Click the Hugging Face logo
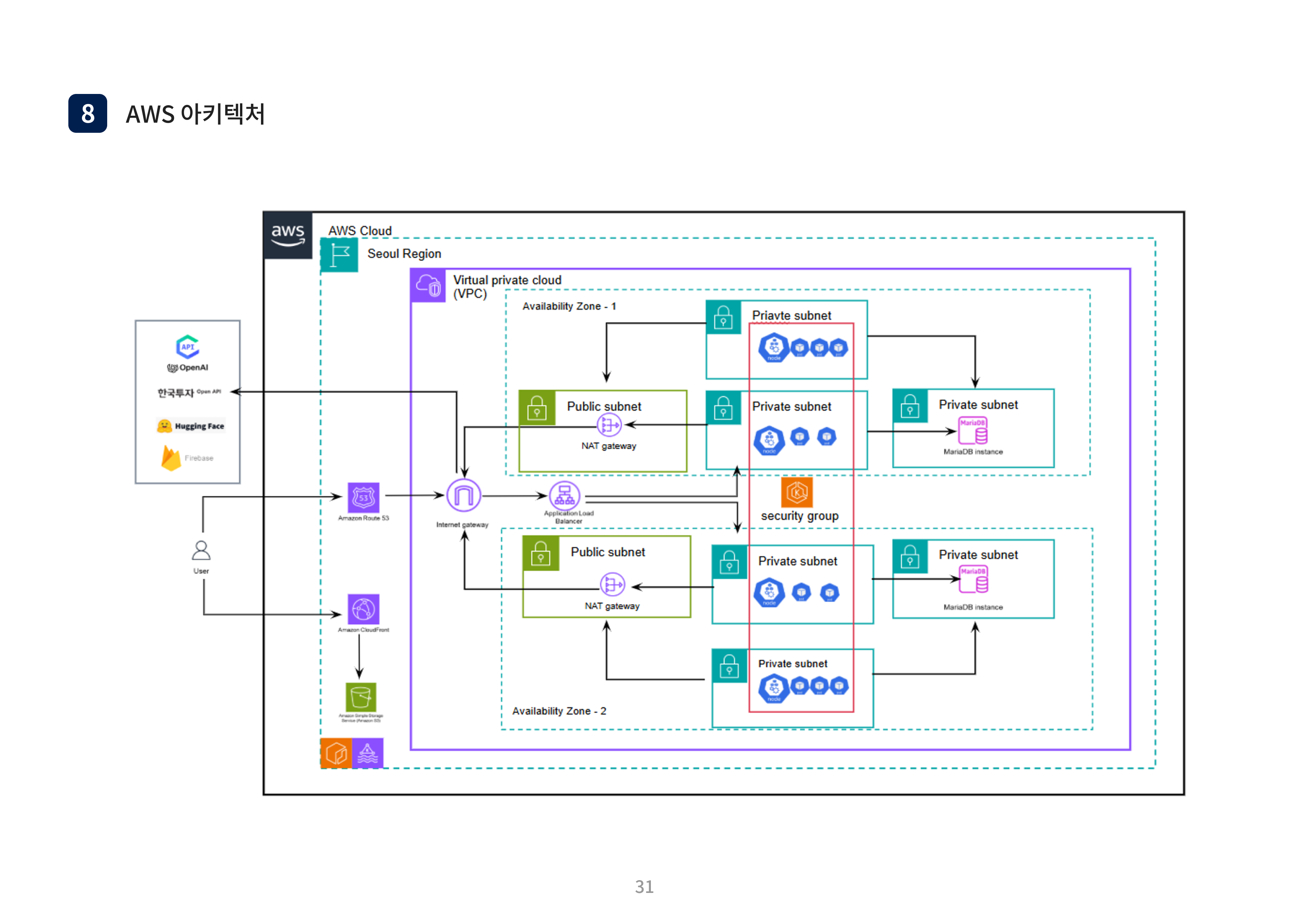This screenshot has height=924, width=1308. pyautogui.click(x=191, y=426)
